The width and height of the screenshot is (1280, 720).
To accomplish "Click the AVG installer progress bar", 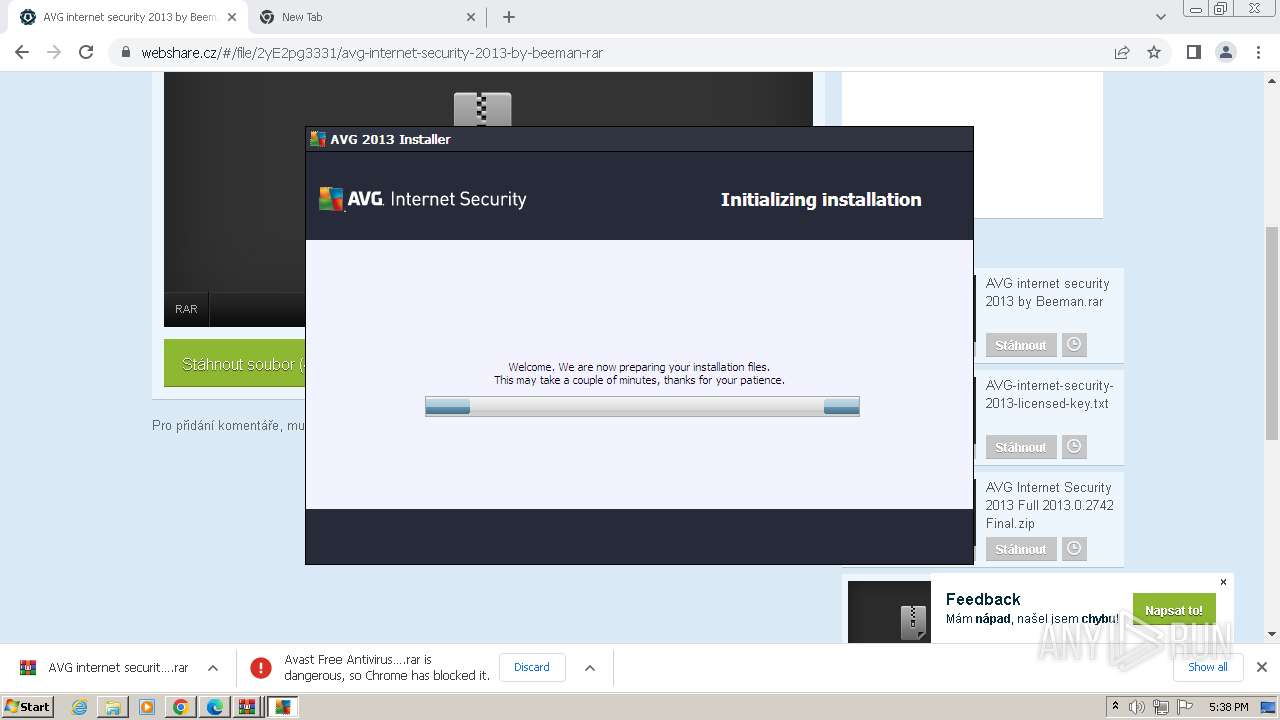I will coord(642,406).
